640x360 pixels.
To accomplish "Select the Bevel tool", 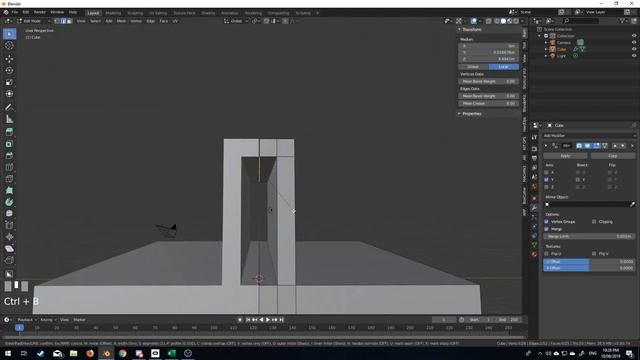I will pyautogui.click(x=9, y=156).
